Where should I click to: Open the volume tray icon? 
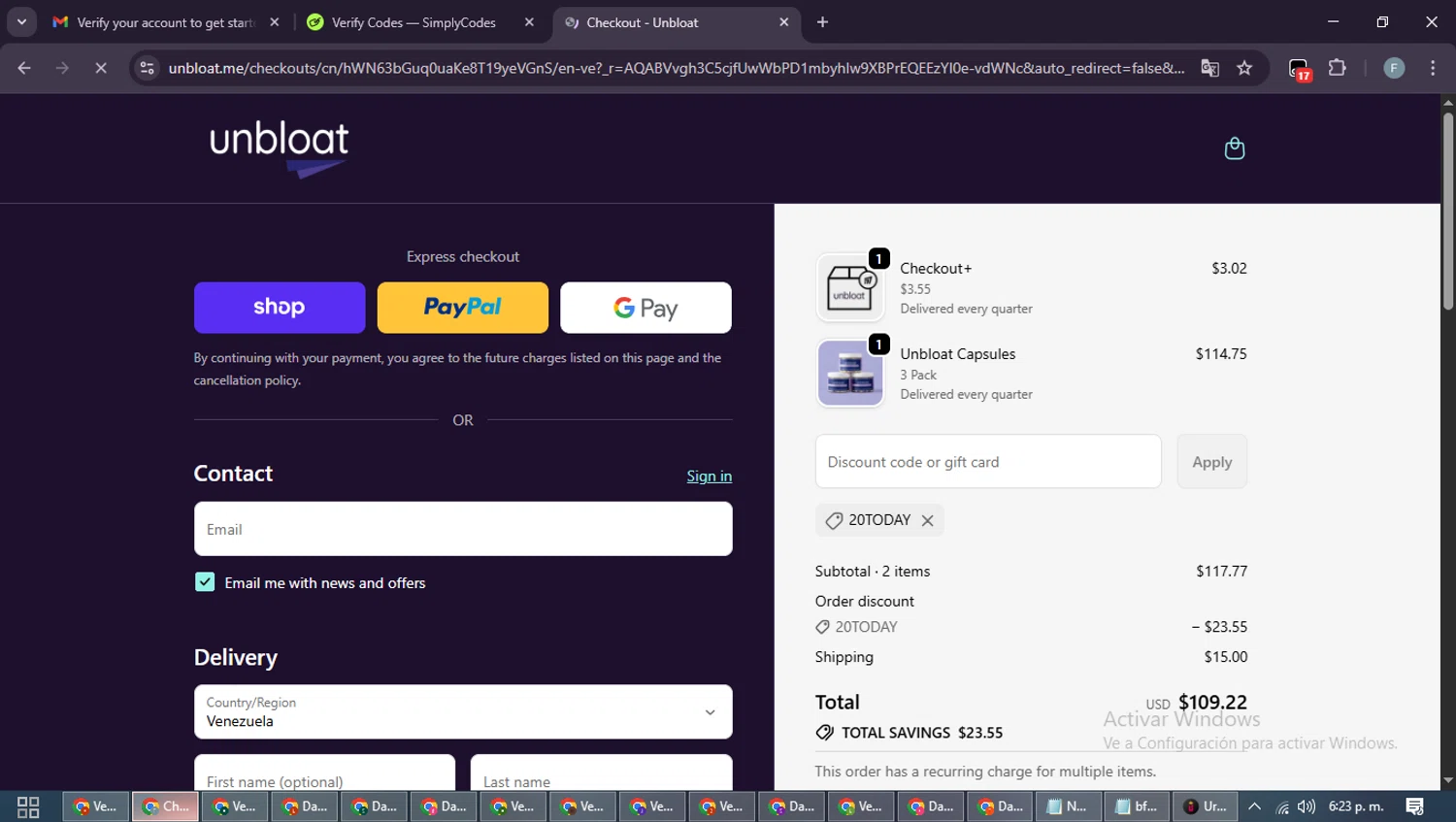click(1307, 806)
